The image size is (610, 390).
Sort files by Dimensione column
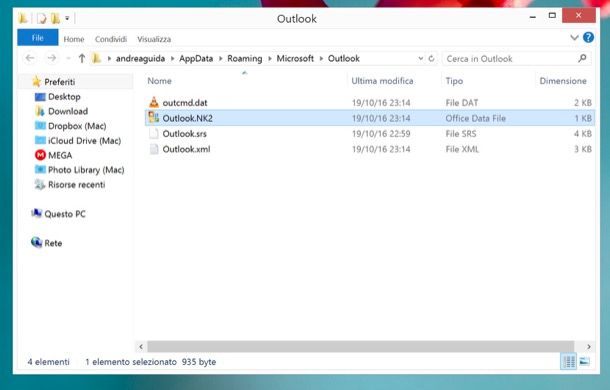[x=563, y=81]
